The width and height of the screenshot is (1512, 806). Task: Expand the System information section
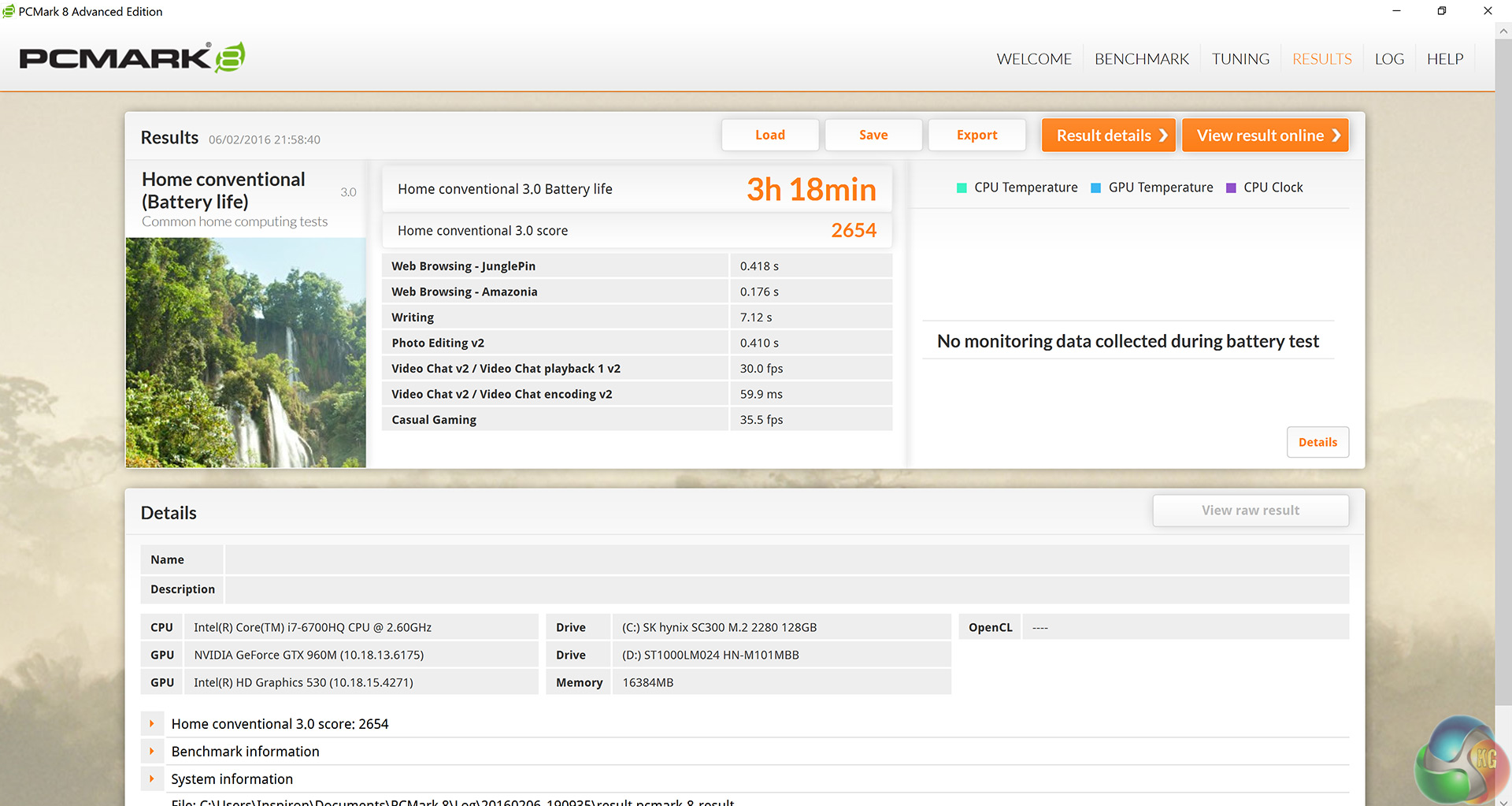[152, 778]
